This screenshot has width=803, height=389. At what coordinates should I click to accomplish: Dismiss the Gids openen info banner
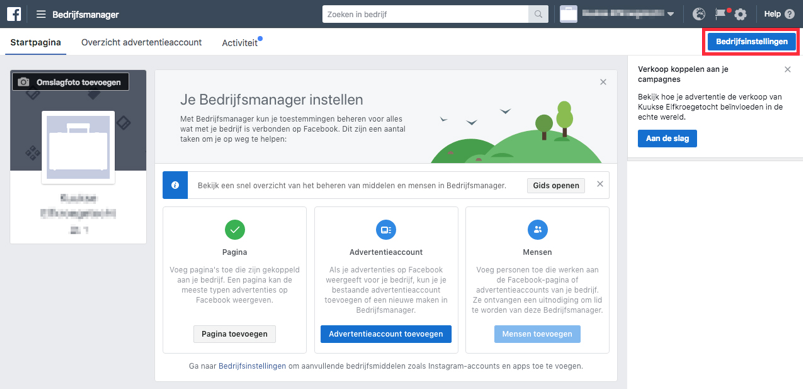pos(600,184)
